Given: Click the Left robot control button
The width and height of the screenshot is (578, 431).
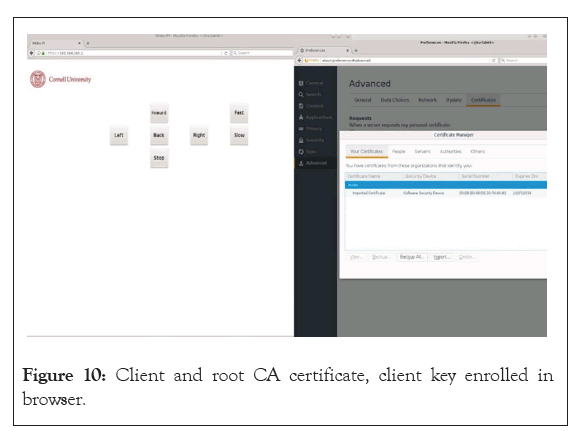Looking at the screenshot, I should point(119,135).
